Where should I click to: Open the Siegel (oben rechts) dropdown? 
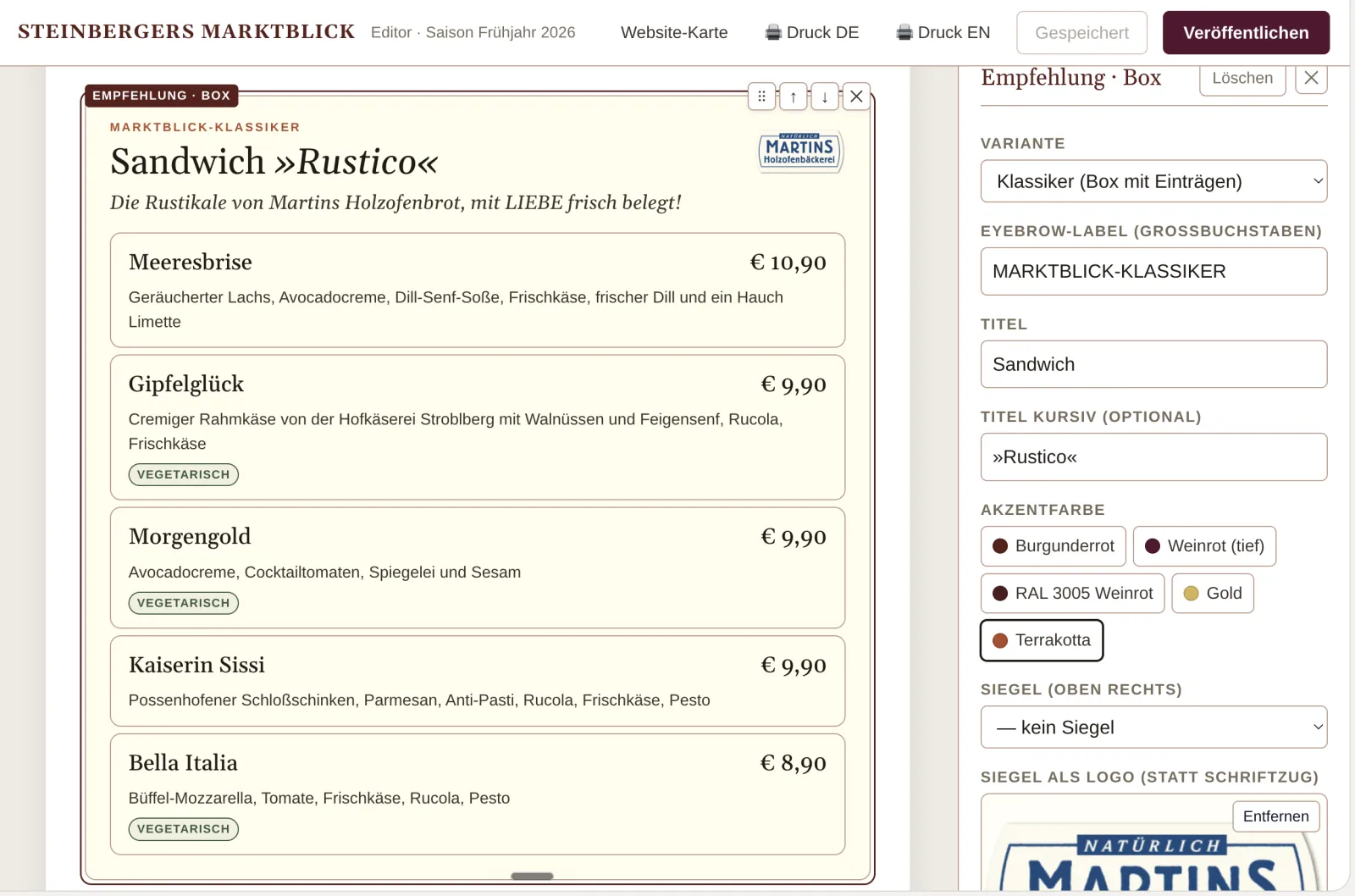point(1153,727)
